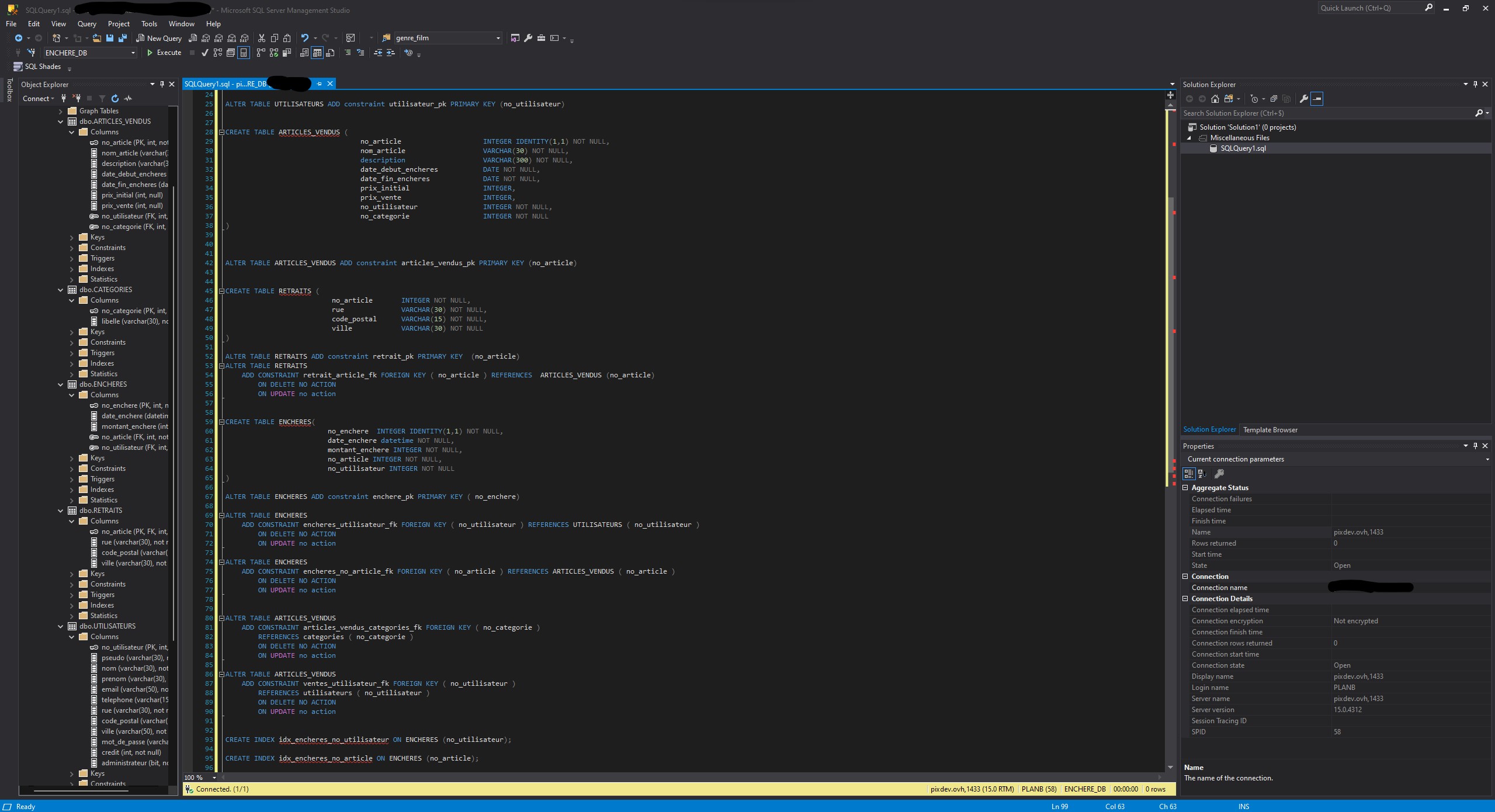
Task: Click the Cut scissors icon
Action: pyautogui.click(x=261, y=38)
